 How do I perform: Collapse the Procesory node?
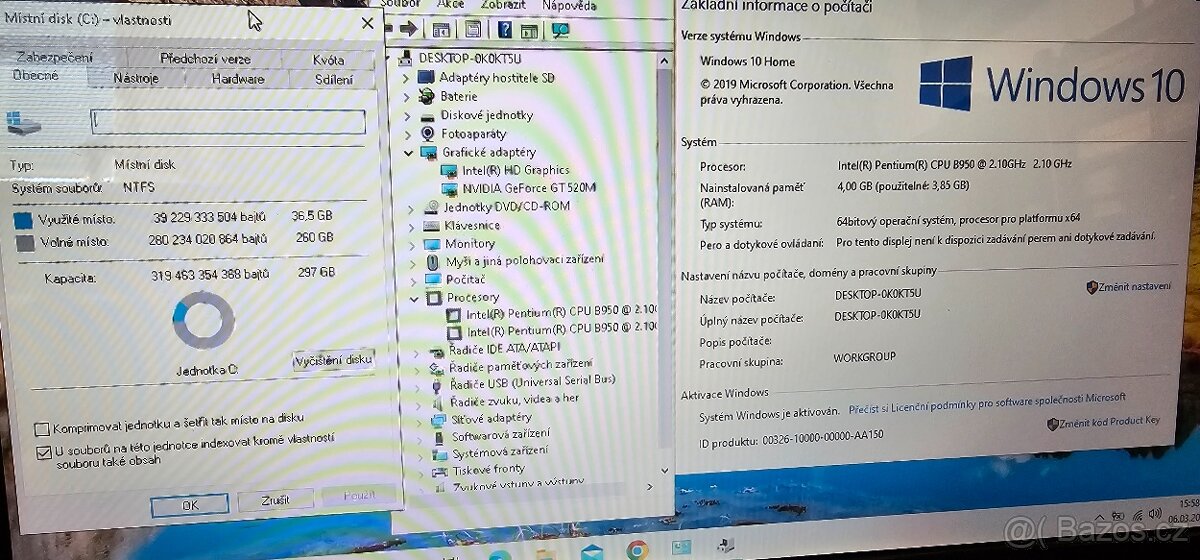click(414, 298)
